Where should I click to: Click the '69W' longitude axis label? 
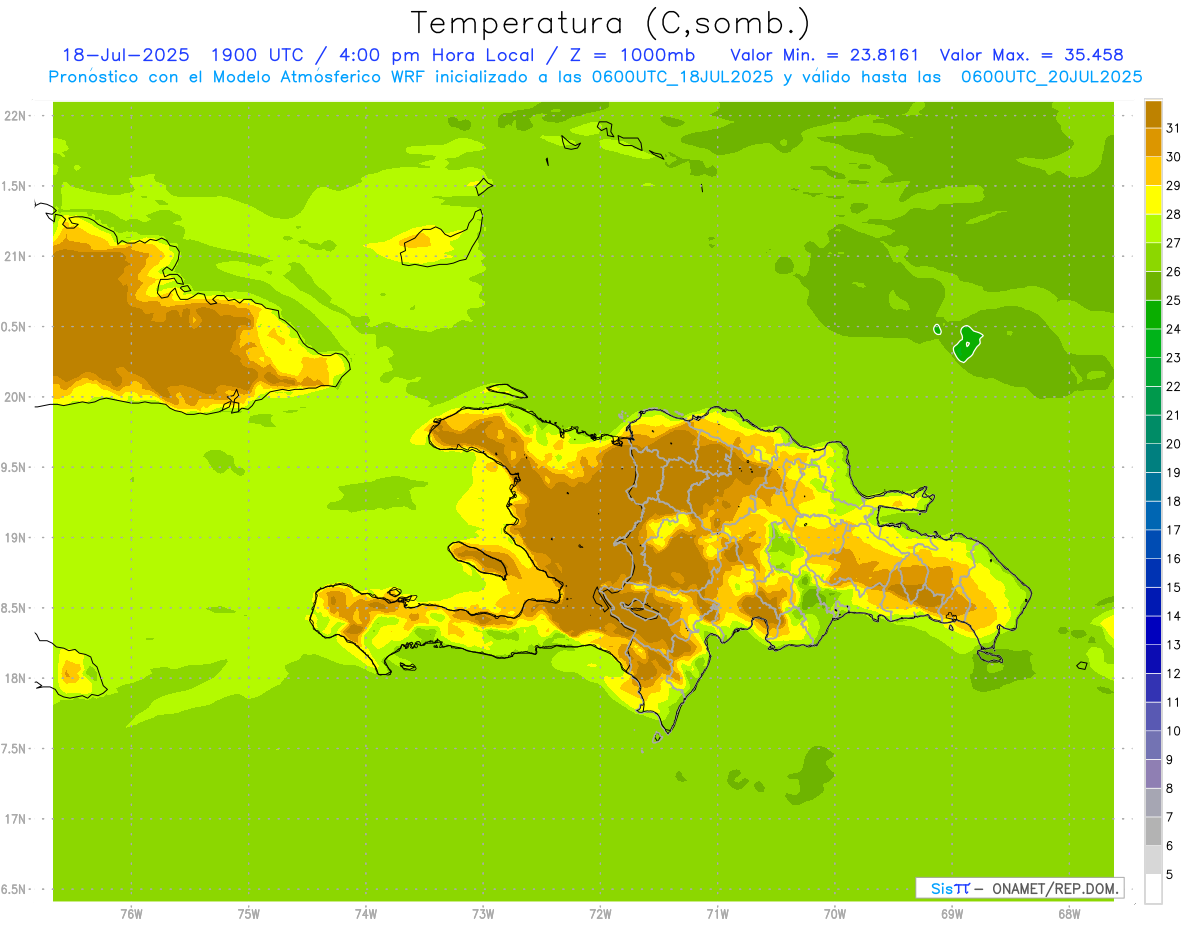pos(952,914)
